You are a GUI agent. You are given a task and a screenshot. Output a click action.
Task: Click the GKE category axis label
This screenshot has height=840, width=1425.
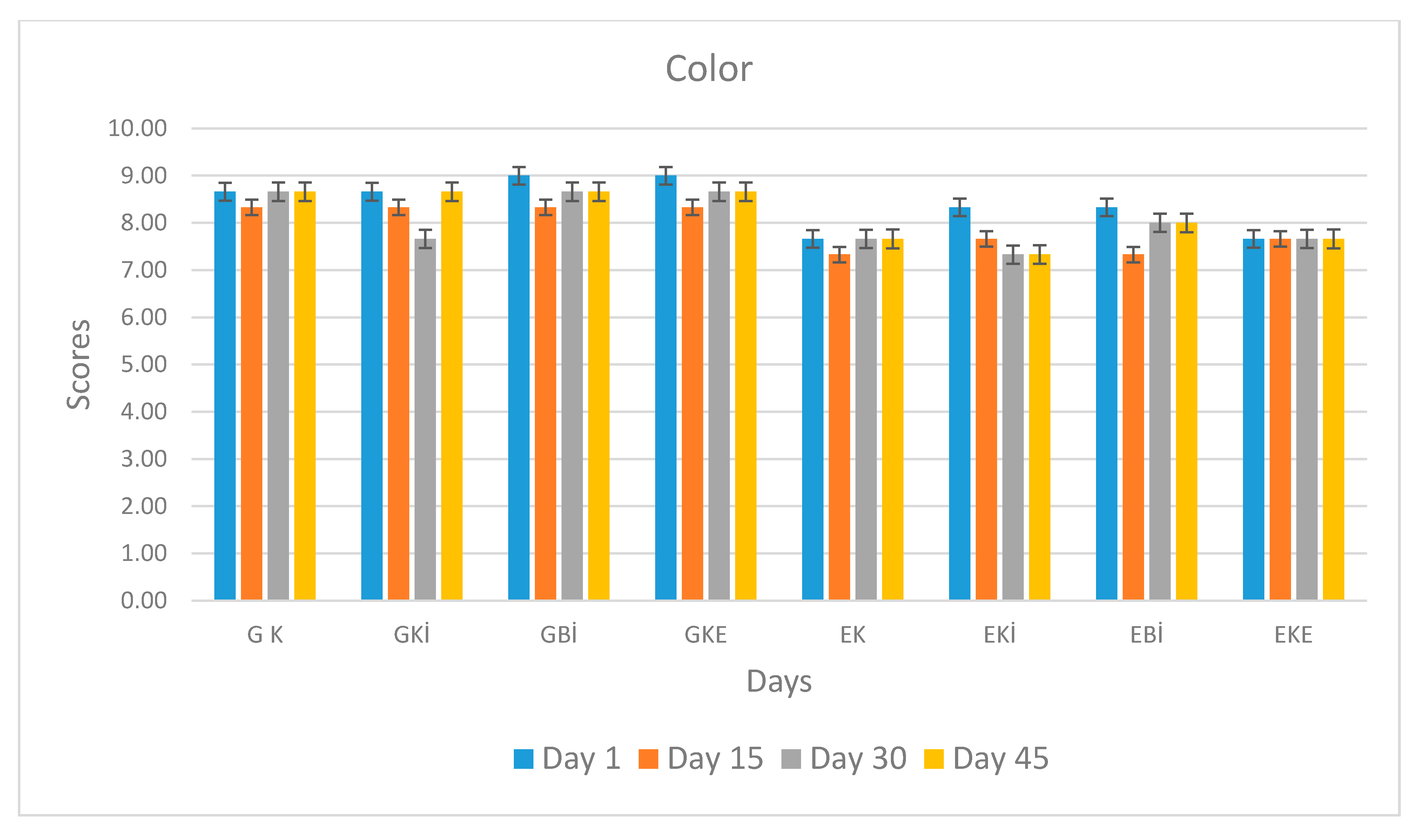click(x=705, y=635)
